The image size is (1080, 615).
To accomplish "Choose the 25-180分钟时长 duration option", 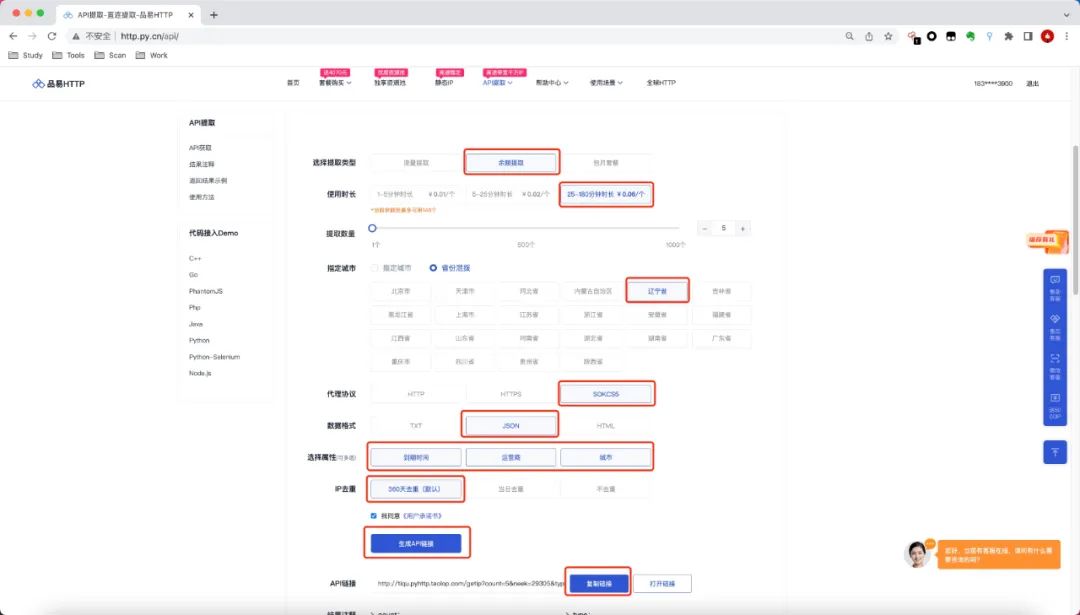I will tap(605, 194).
